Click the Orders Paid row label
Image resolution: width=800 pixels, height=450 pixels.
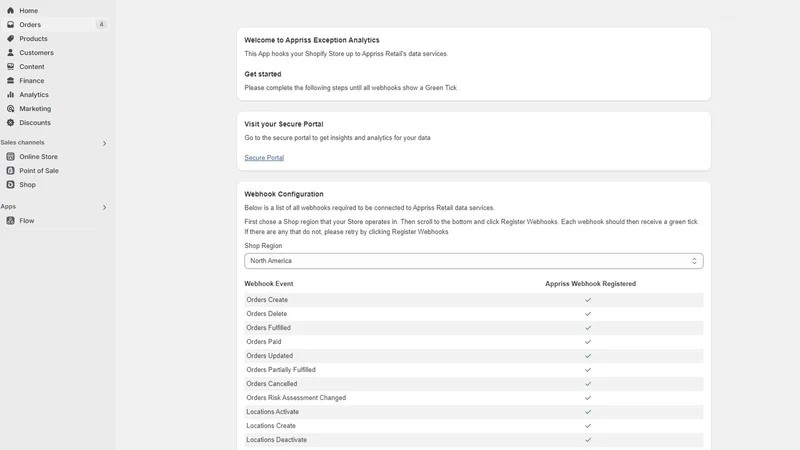(x=264, y=342)
